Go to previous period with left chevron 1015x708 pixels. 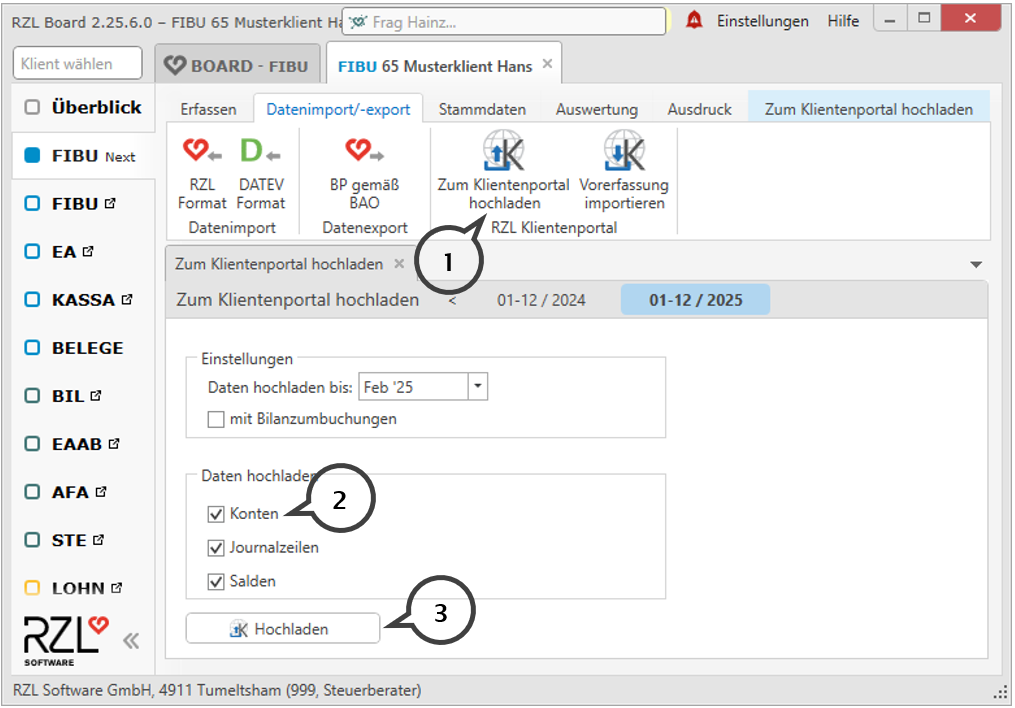tap(452, 300)
